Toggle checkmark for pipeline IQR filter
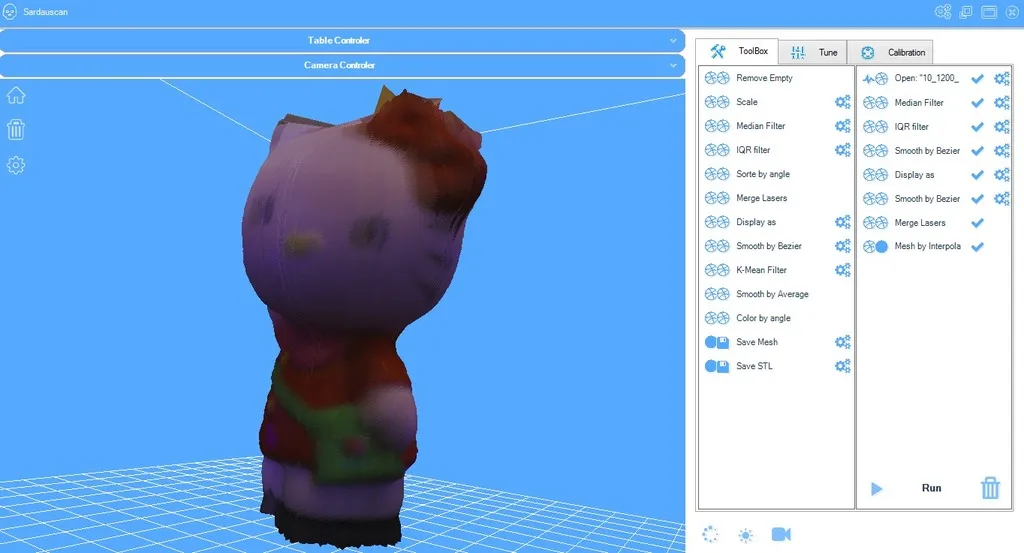 977,127
